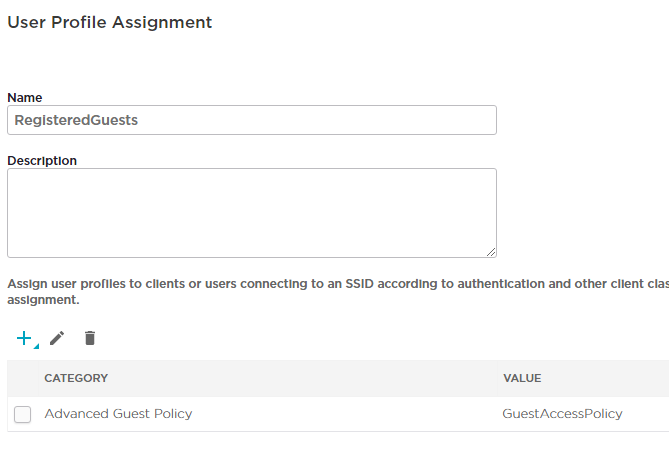Sort by the VALUE column header
Viewport: 669px width, 459px height.
point(522,378)
